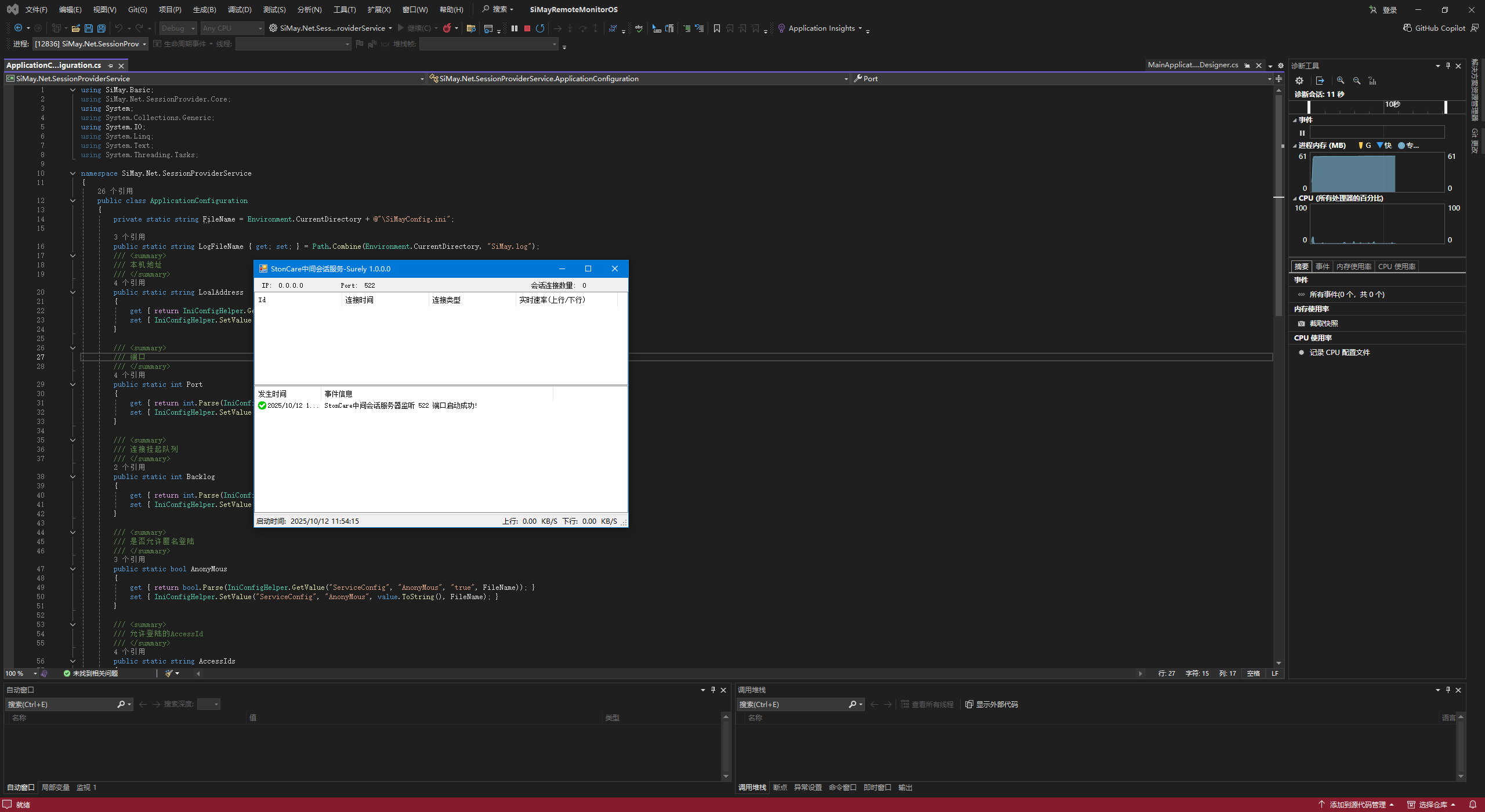1485x812 pixels.
Task: Collapse the ApplicationConfiguration class region
Action: (73, 201)
